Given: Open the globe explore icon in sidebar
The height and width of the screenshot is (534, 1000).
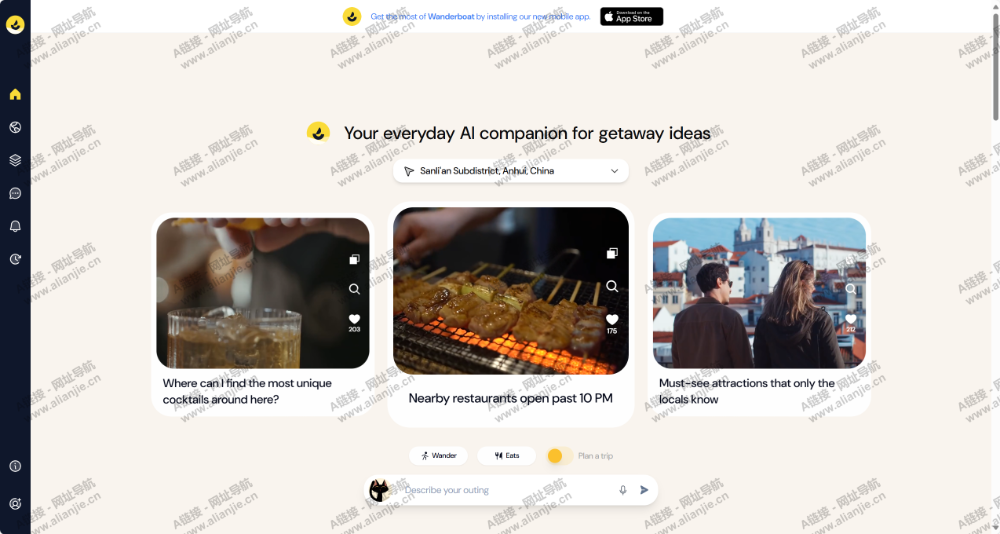Looking at the screenshot, I should click(x=15, y=128).
